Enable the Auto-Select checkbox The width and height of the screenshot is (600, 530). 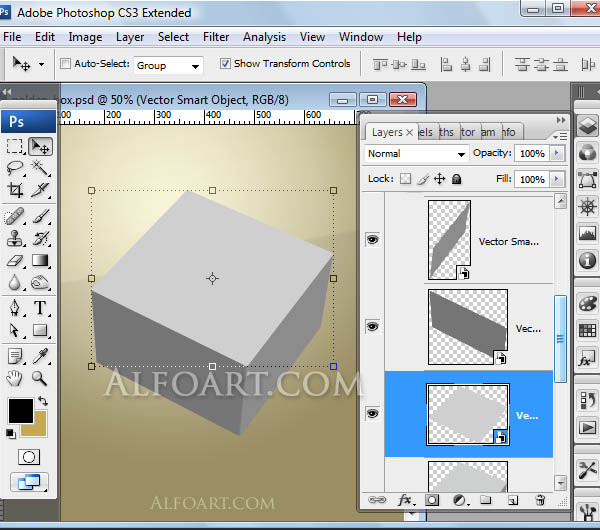click(65, 64)
